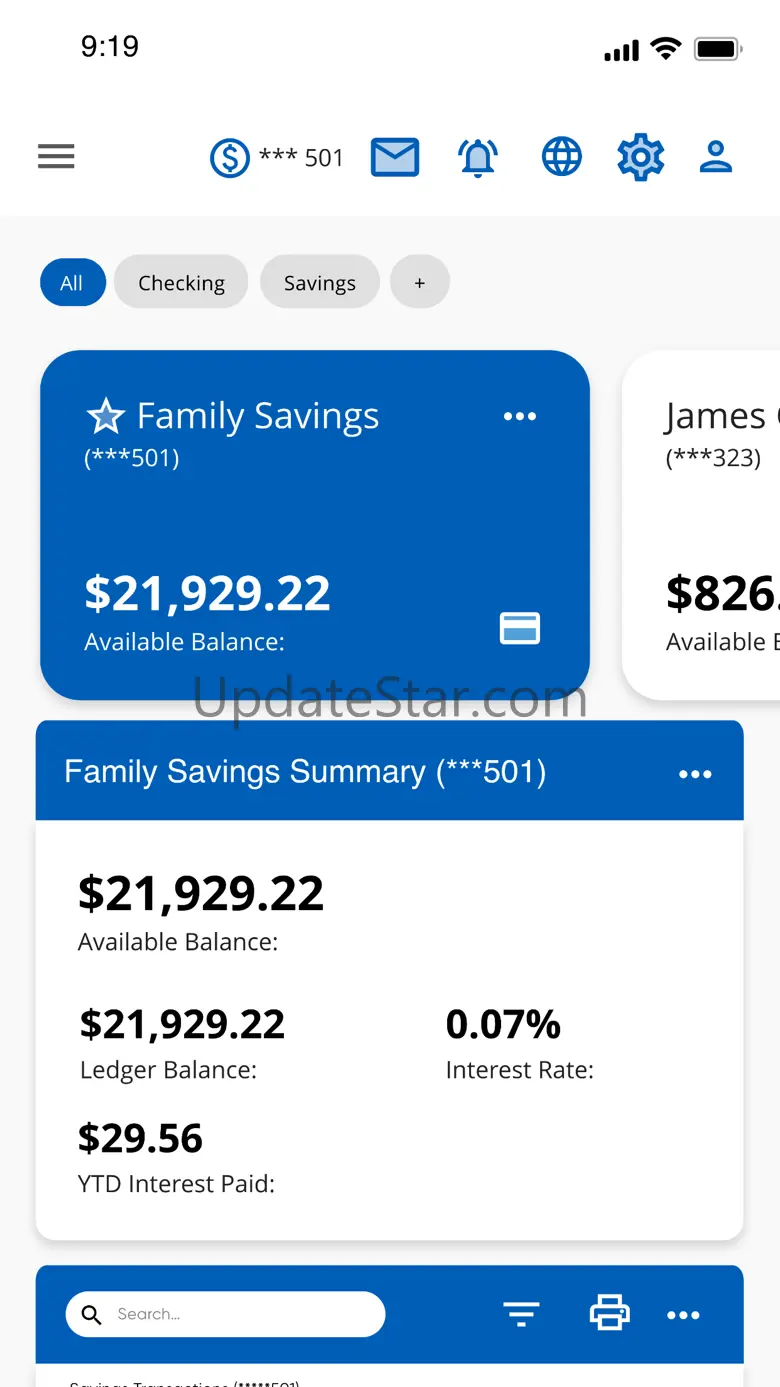780x1387 pixels.
Task: Tap the globe language icon
Action: coord(561,157)
